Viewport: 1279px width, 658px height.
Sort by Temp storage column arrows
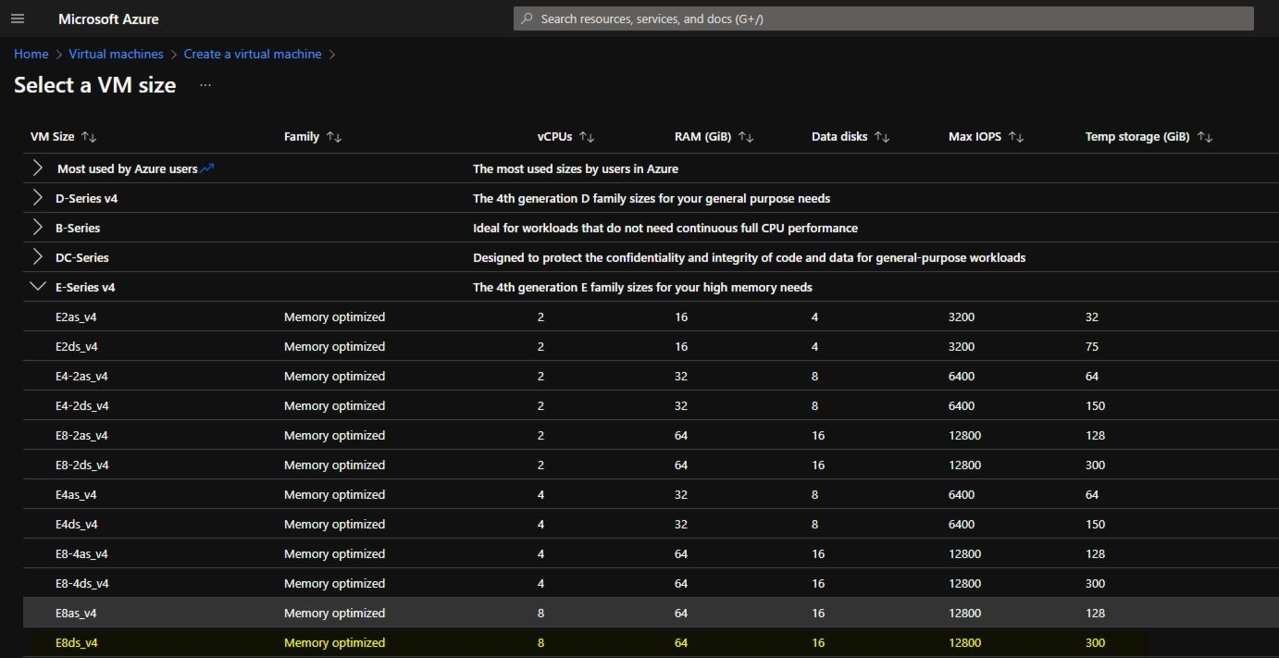click(1205, 137)
